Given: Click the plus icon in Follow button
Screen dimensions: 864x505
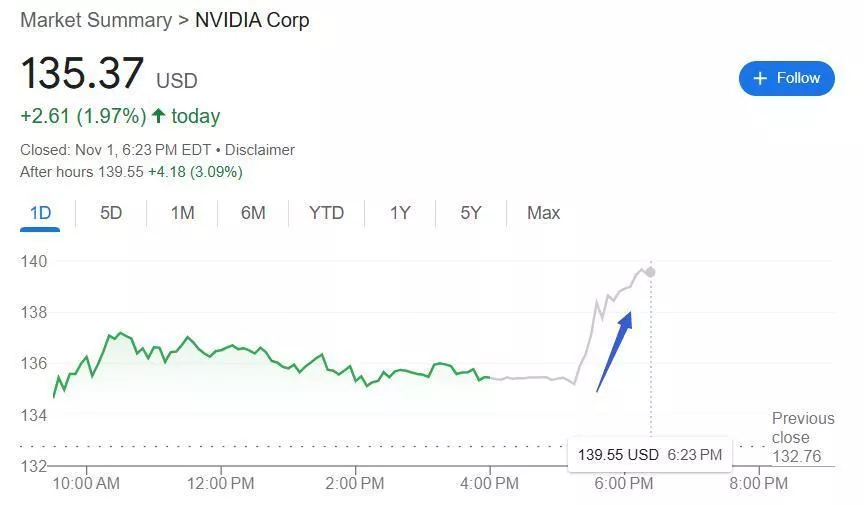Looking at the screenshot, I should (760, 78).
